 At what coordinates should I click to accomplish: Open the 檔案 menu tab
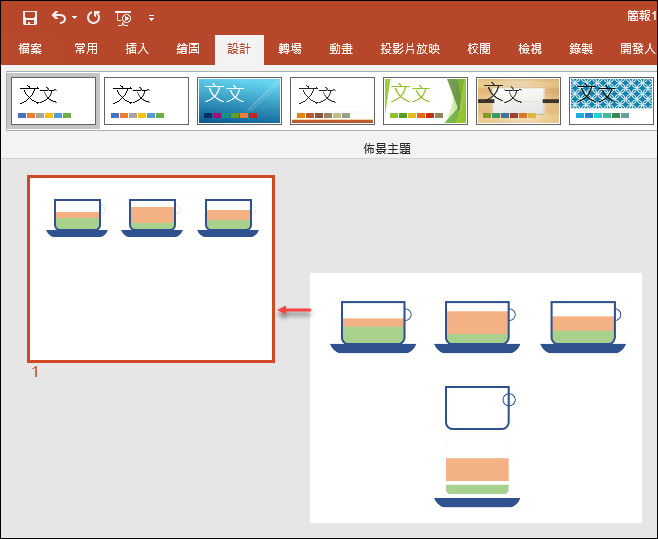point(30,49)
